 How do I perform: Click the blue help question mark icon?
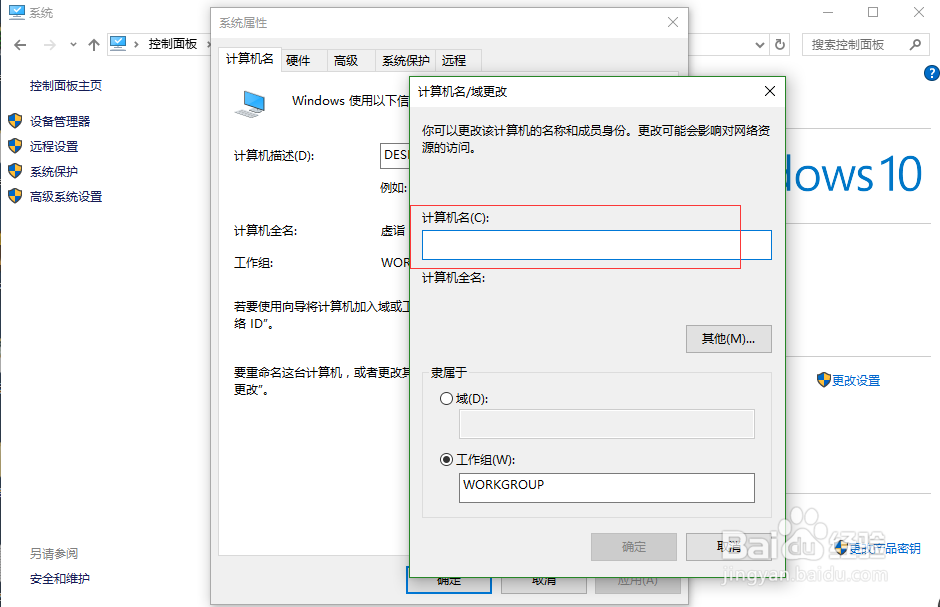[932, 73]
